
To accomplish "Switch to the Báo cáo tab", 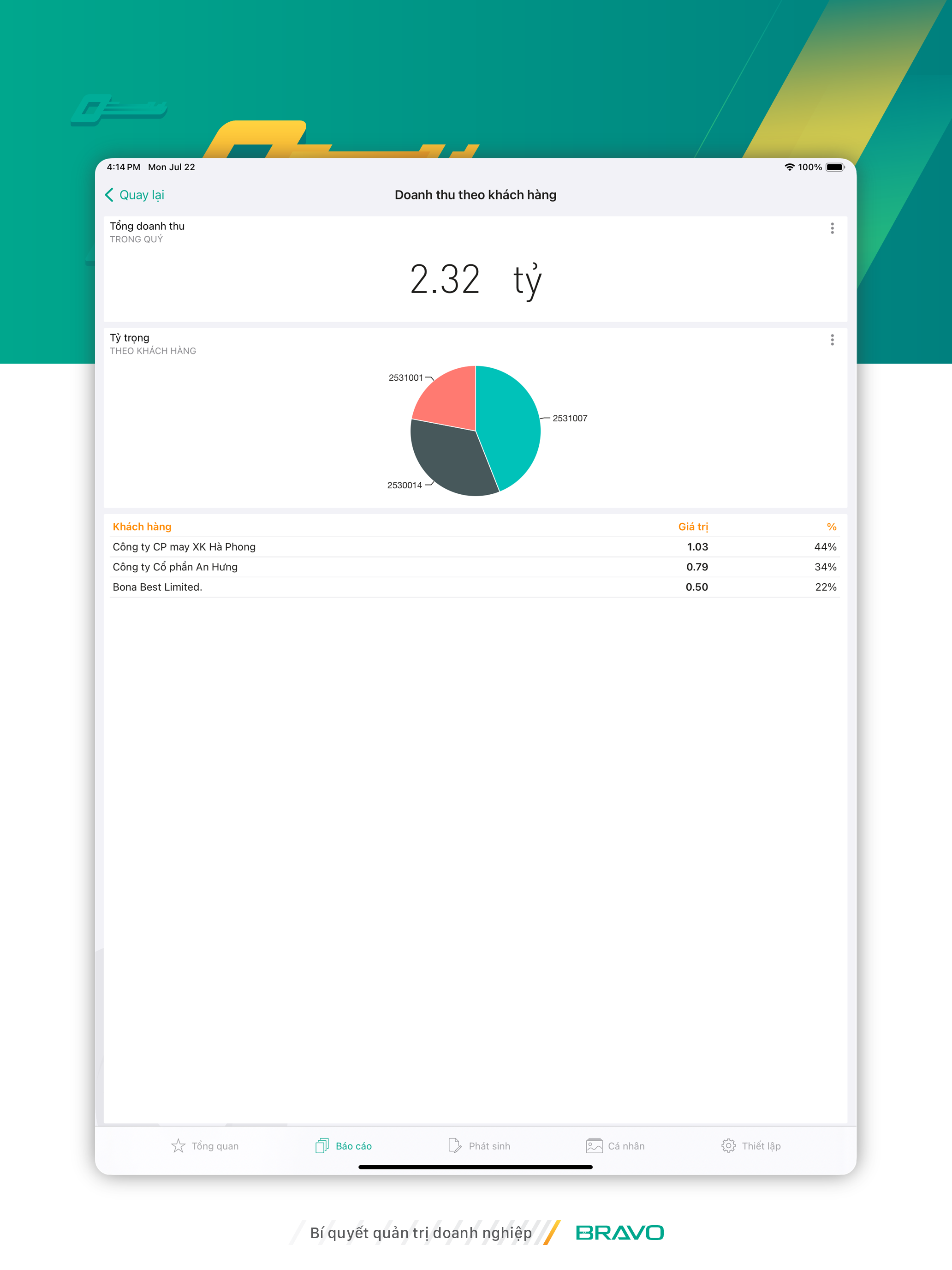I will [344, 1145].
